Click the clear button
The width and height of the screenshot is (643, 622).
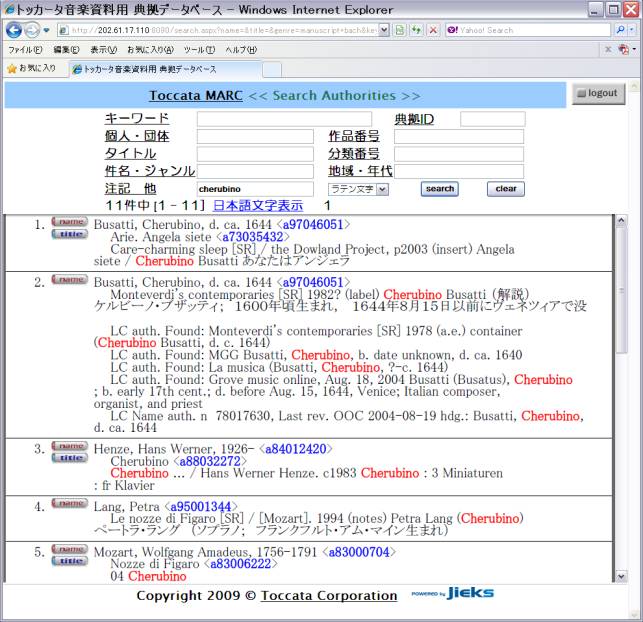point(506,189)
